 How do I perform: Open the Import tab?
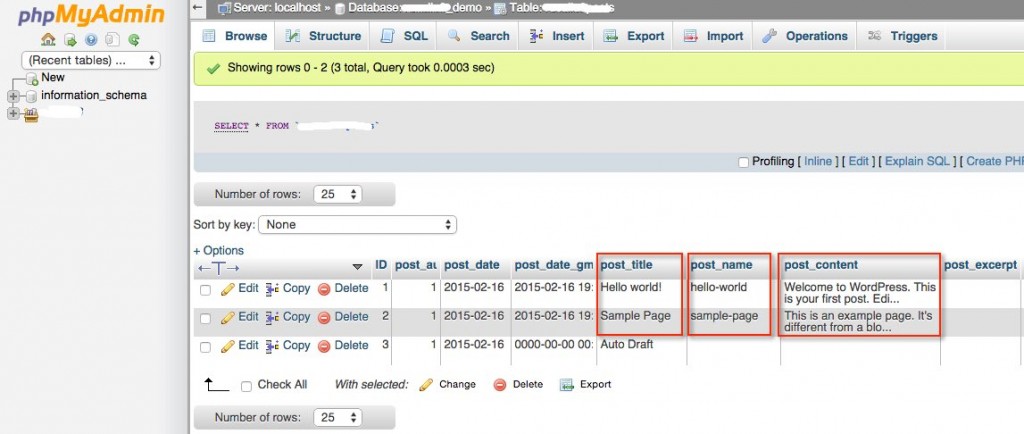712,36
